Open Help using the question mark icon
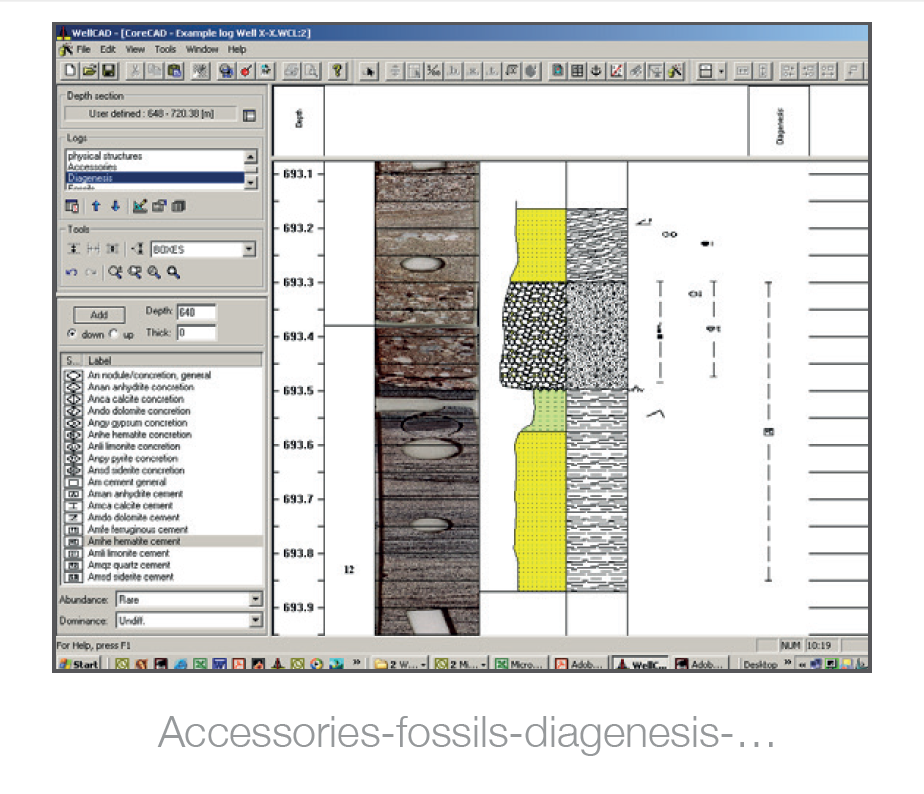 click(337, 70)
